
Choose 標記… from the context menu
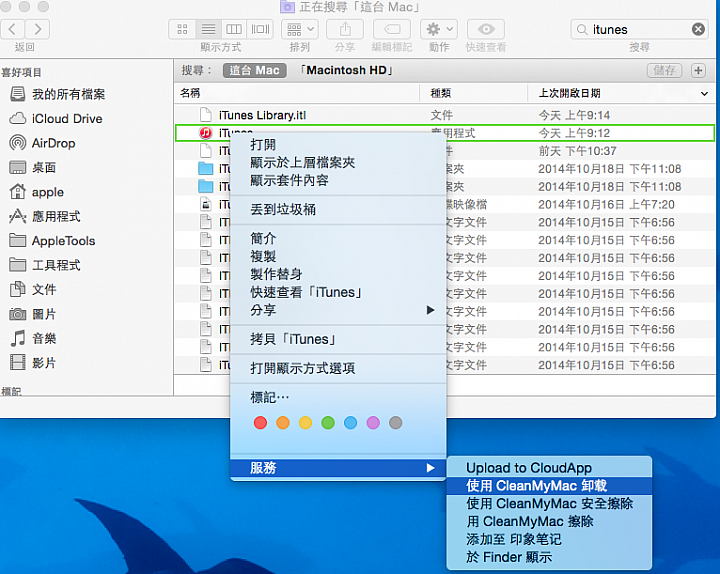click(x=338, y=397)
